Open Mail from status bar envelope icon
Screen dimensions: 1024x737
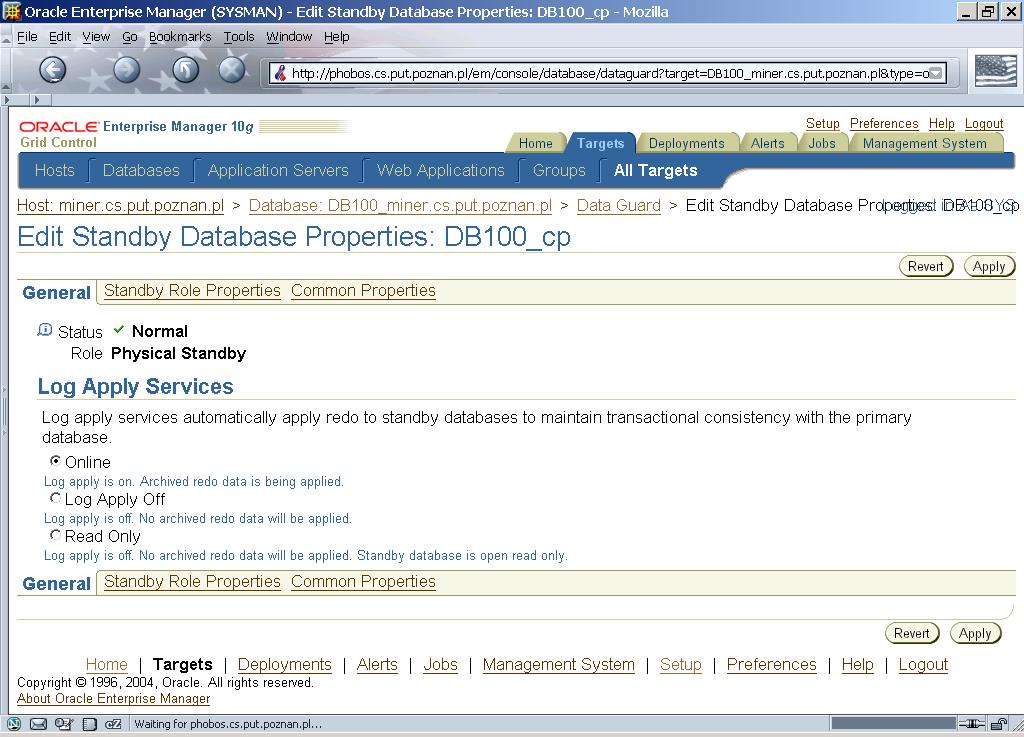(39, 723)
